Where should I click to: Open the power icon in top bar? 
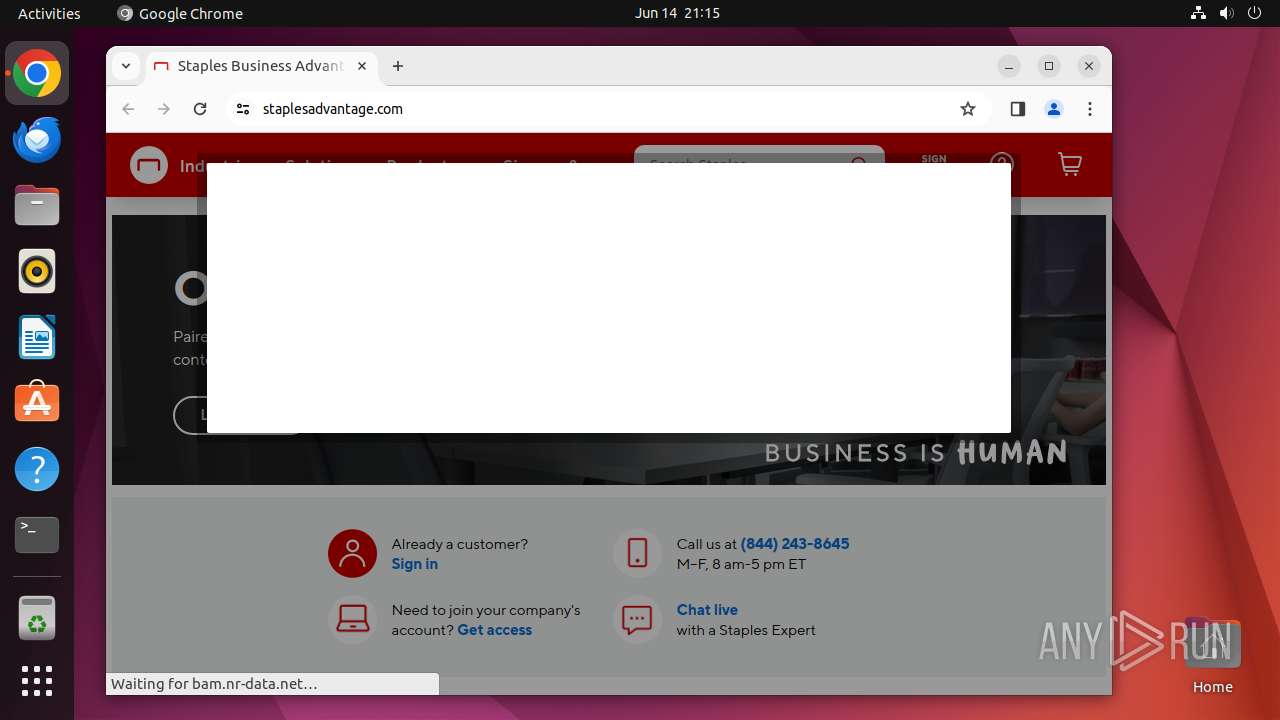pos(1254,13)
